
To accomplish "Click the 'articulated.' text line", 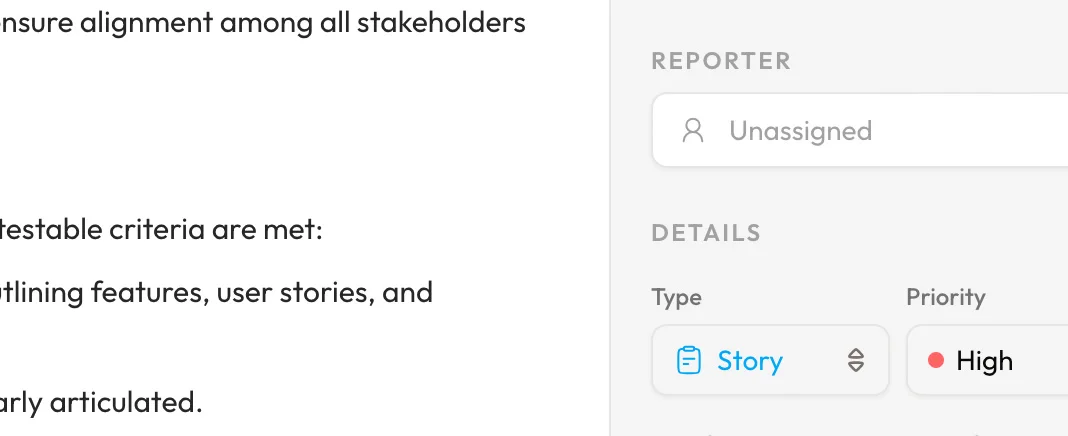I will point(100,403).
